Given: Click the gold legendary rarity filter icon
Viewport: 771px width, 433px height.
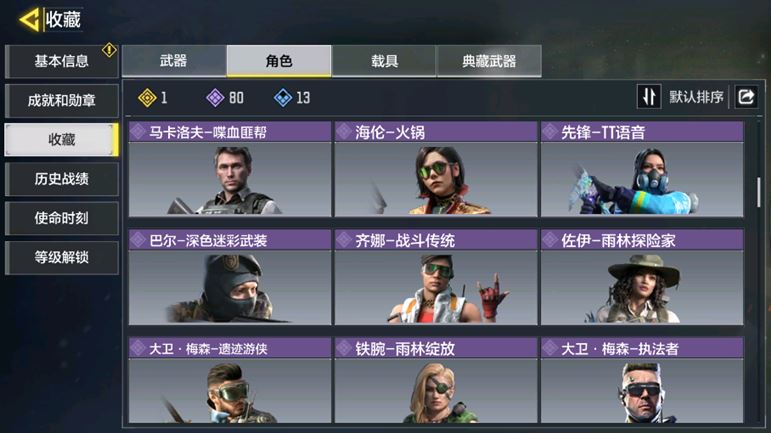Looking at the screenshot, I should pyautogui.click(x=147, y=98).
